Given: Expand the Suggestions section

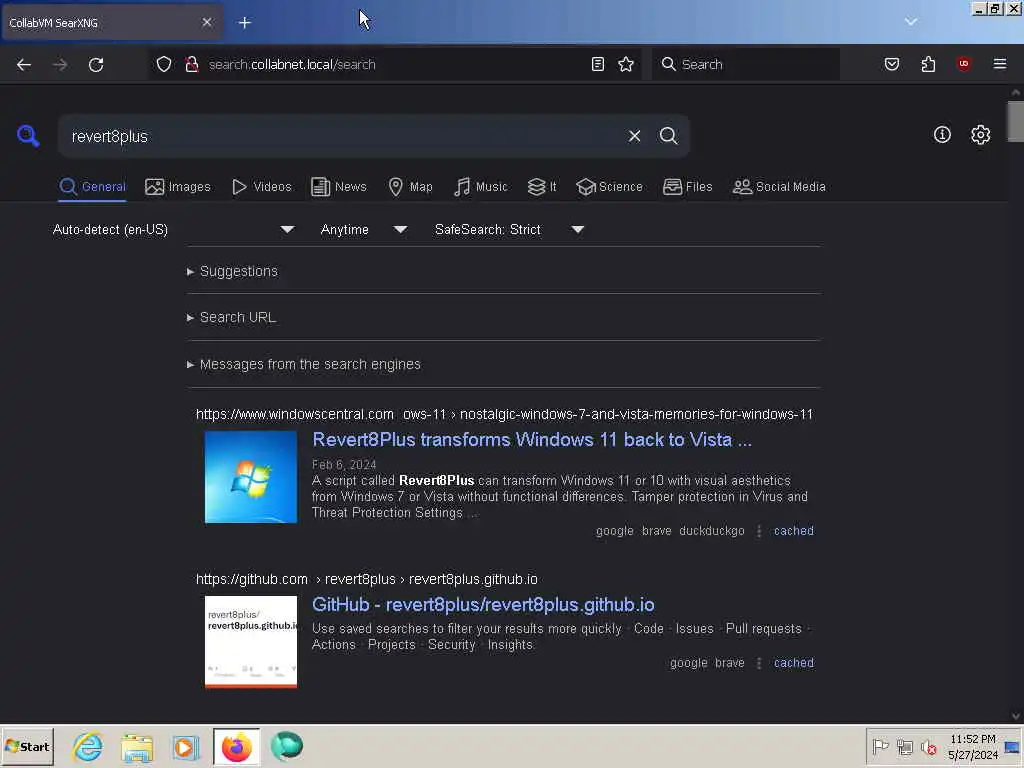Looking at the screenshot, I should pos(232,271).
